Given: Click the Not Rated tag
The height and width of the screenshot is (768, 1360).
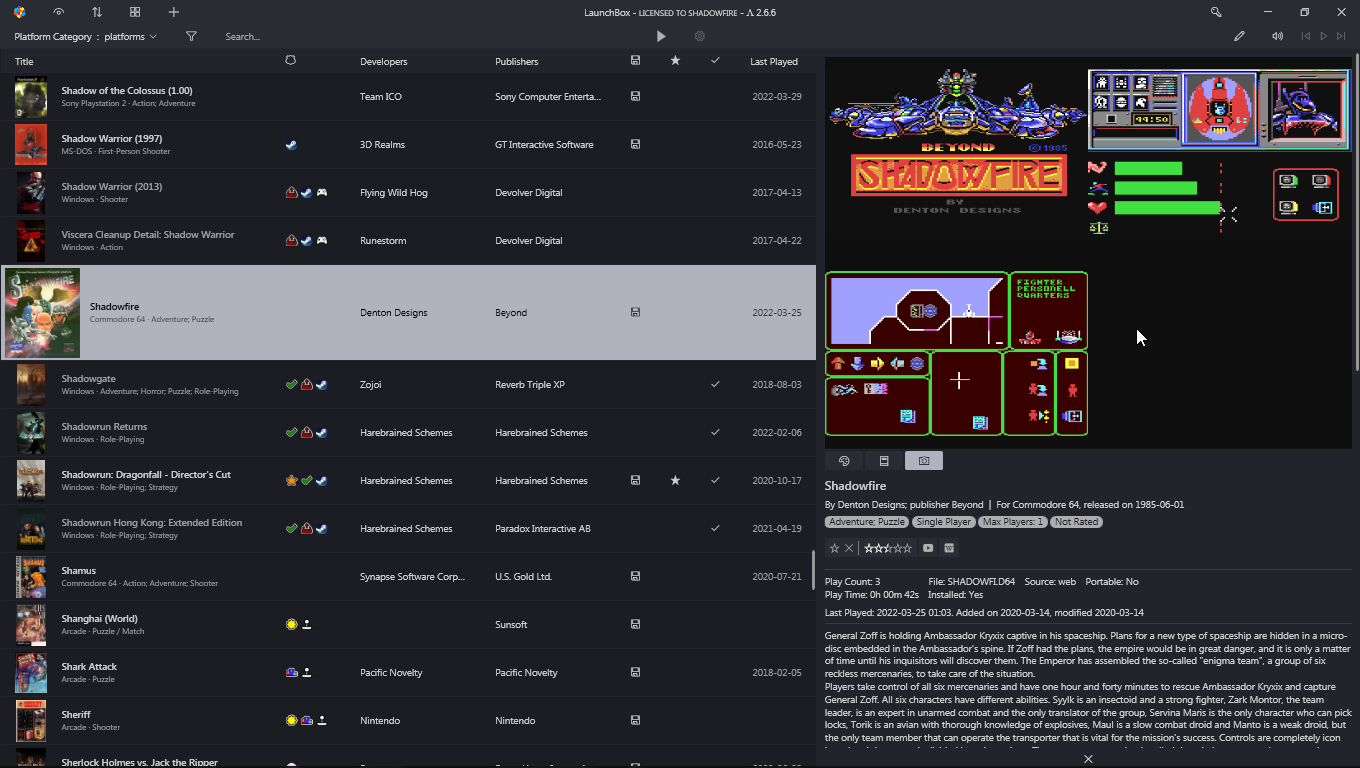Looking at the screenshot, I should [x=1077, y=522].
